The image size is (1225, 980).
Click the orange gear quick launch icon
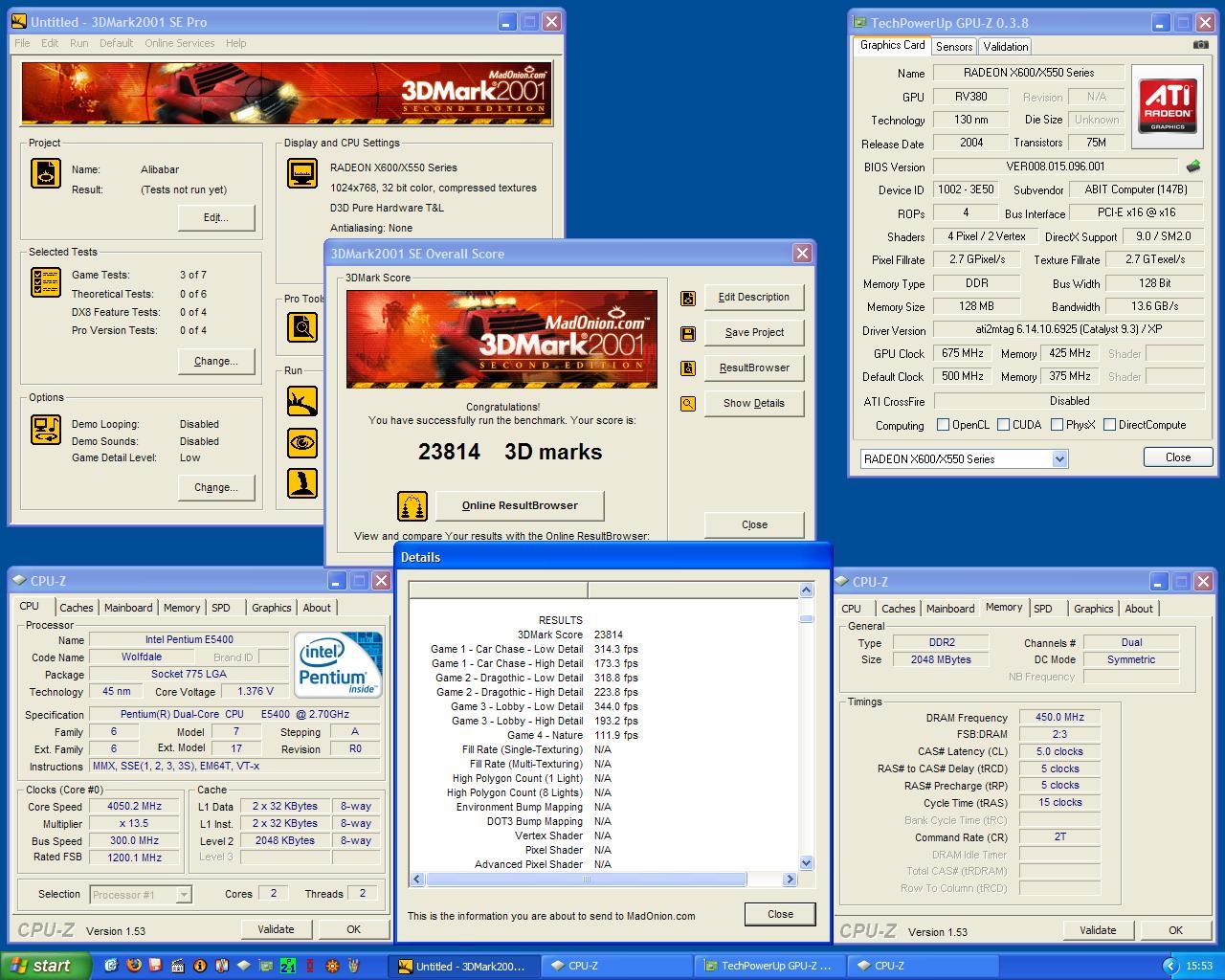click(332, 966)
